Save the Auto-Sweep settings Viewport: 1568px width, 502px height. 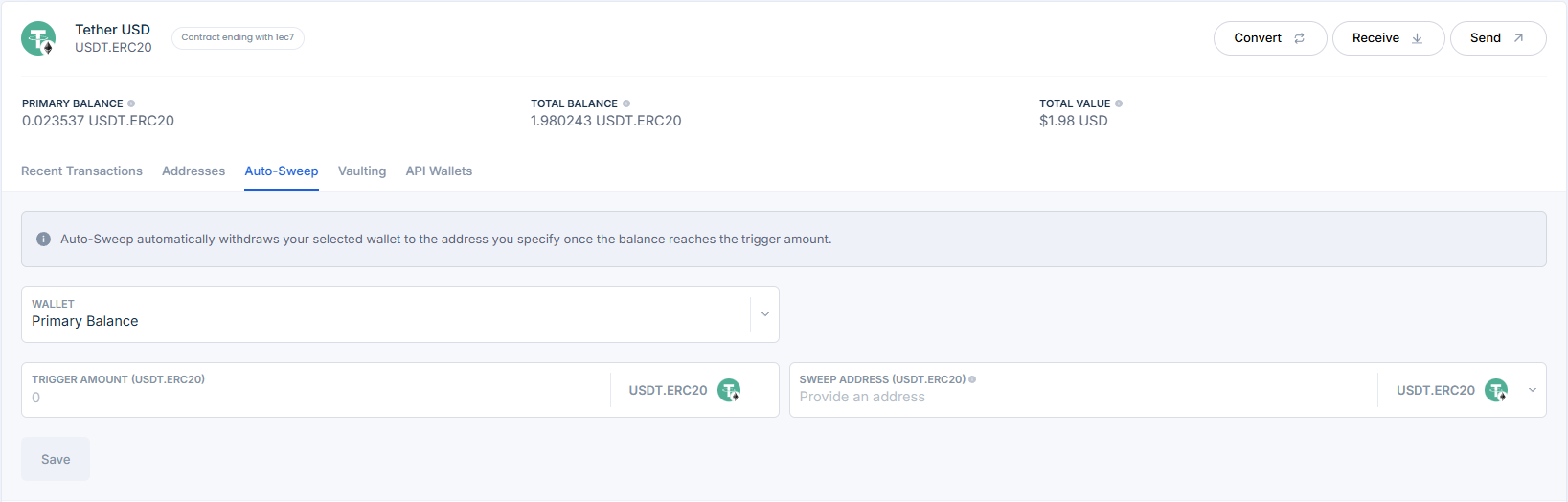point(56,460)
